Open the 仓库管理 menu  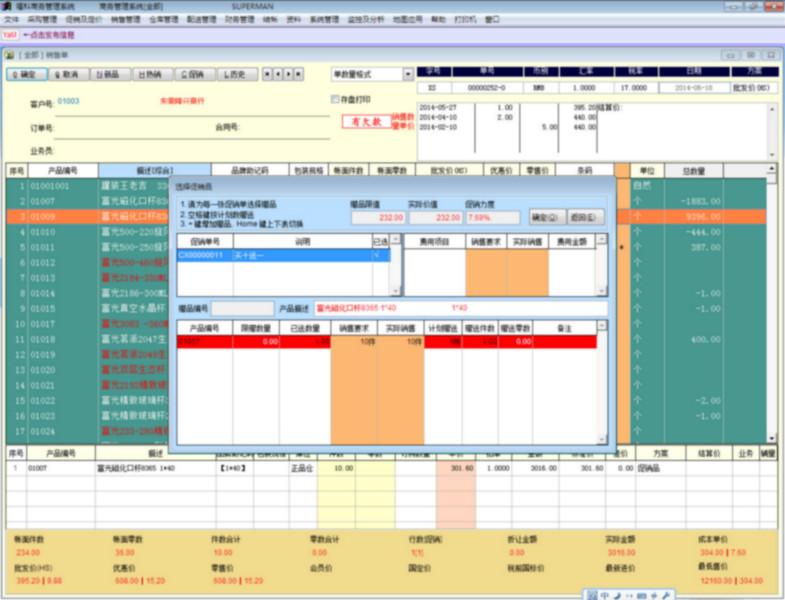(164, 20)
